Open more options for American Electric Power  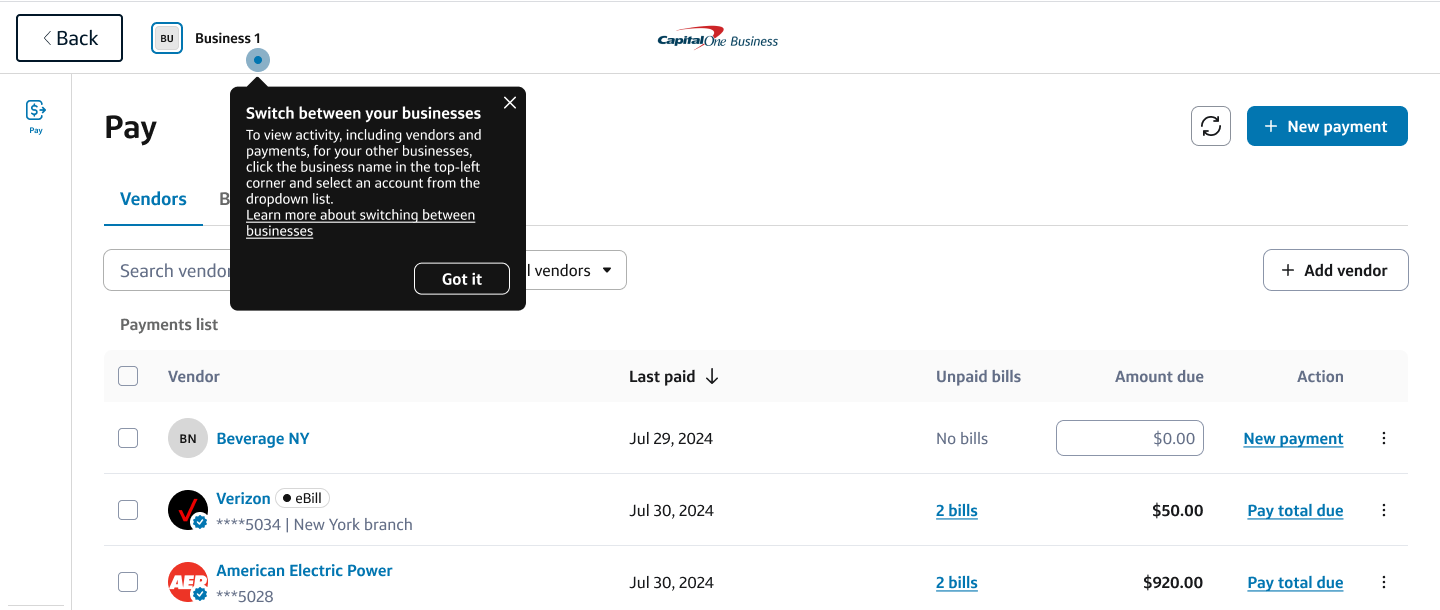coord(1384,582)
